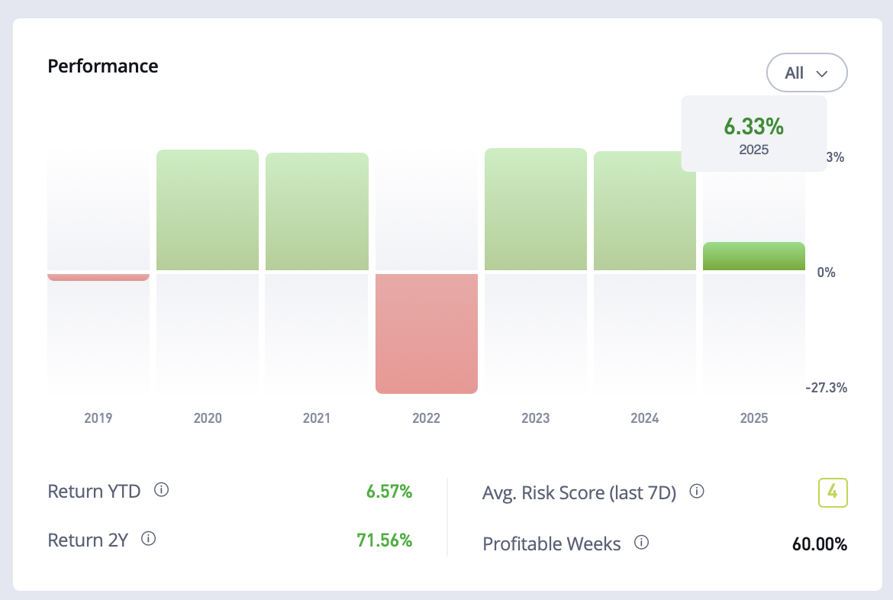Click the 71.56% Return 2Y value
This screenshot has height=600, width=893.
[x=384, y=540]
